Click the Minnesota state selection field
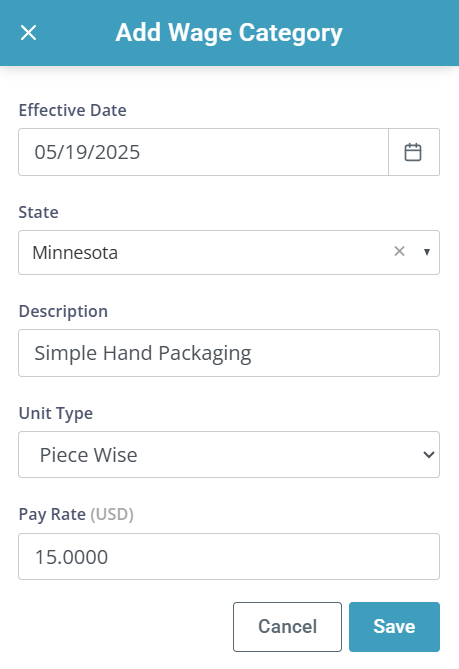Screen dimensions: 459x669 tap(229, 253)
